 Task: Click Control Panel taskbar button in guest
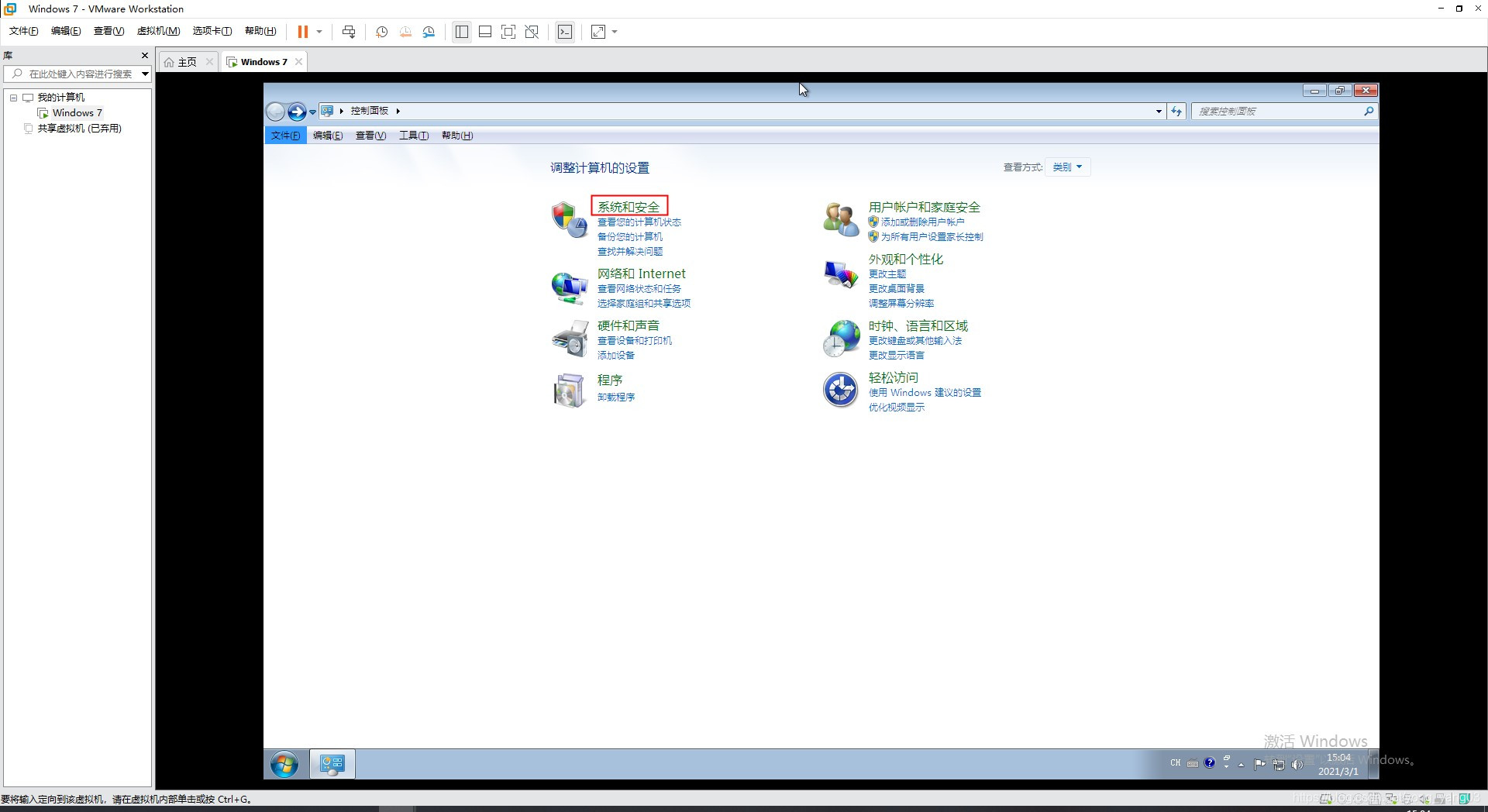[x=332, y=765]
